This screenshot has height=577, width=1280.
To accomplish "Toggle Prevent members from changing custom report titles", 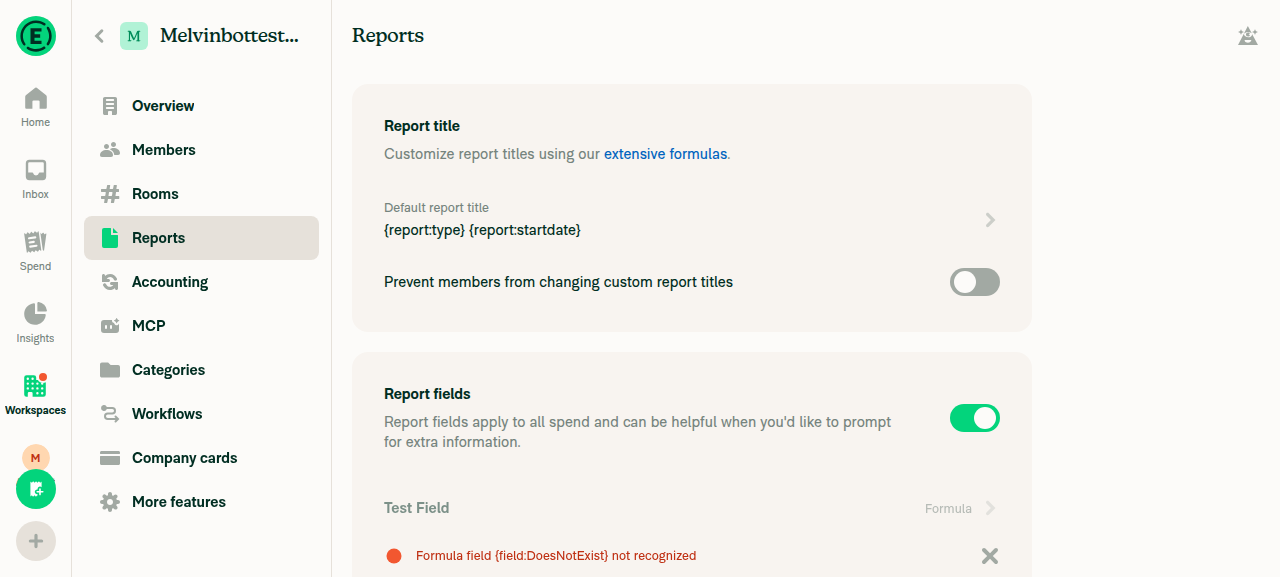I will click(x=975, y=282).
